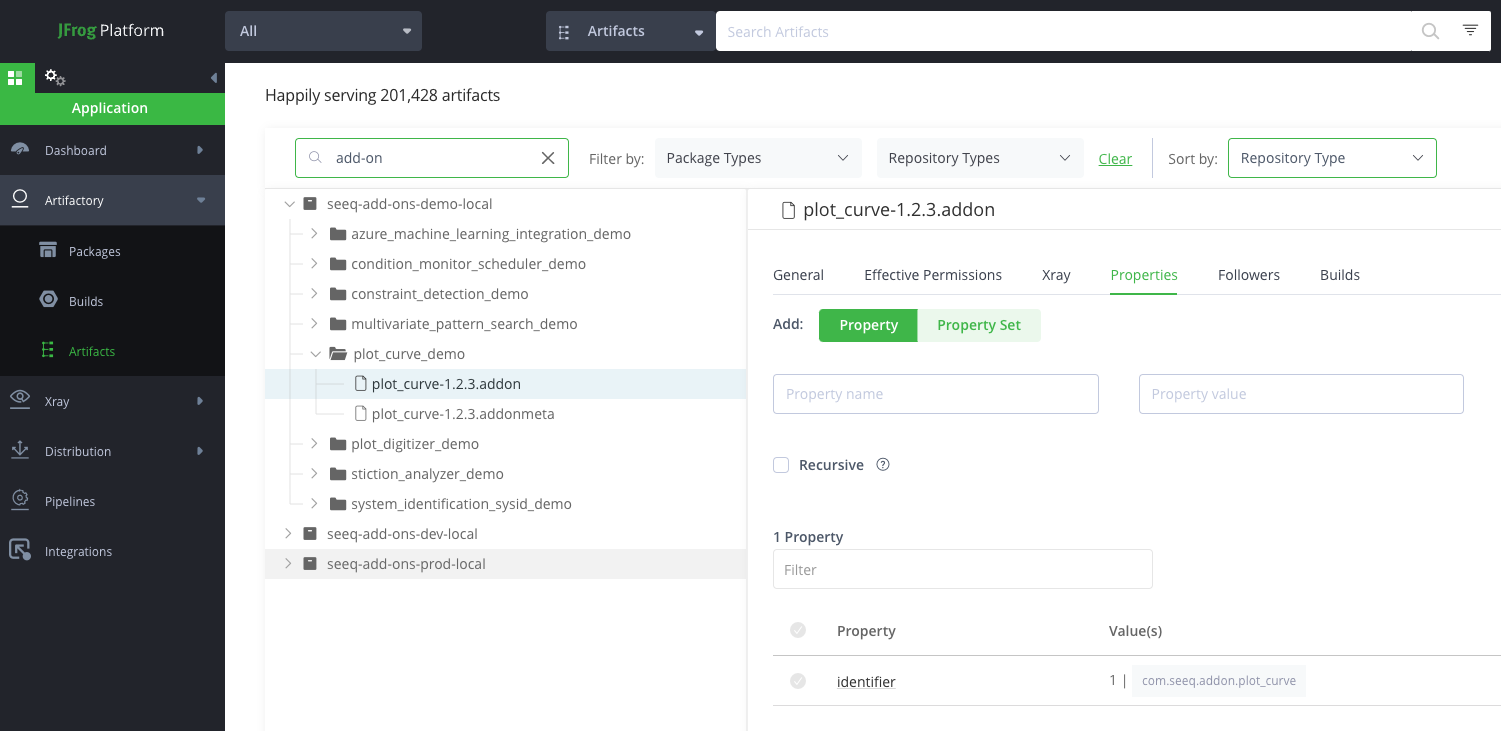Screen dimensions: 1501x731
Task: Click the Clear filters link
Action: click(1115, 158)
